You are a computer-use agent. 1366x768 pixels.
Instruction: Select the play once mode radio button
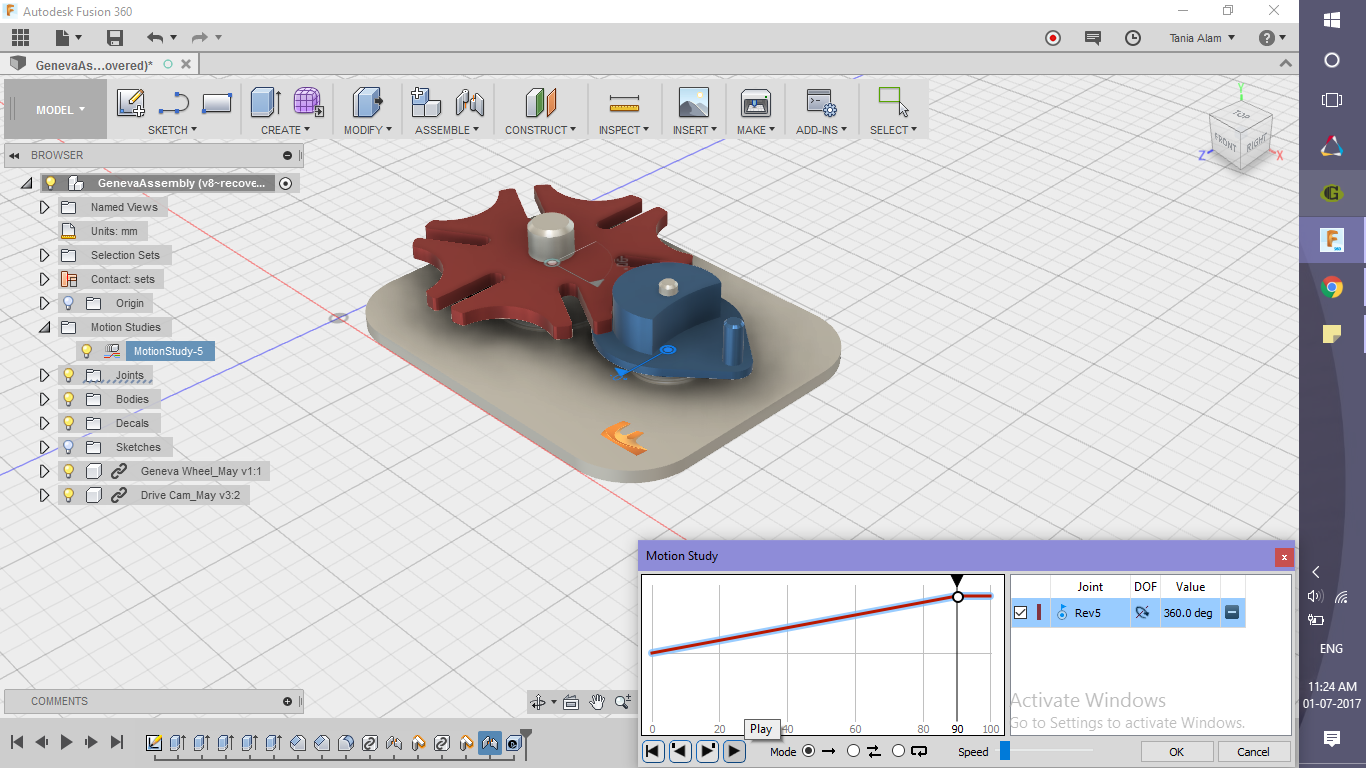[809, 751]
